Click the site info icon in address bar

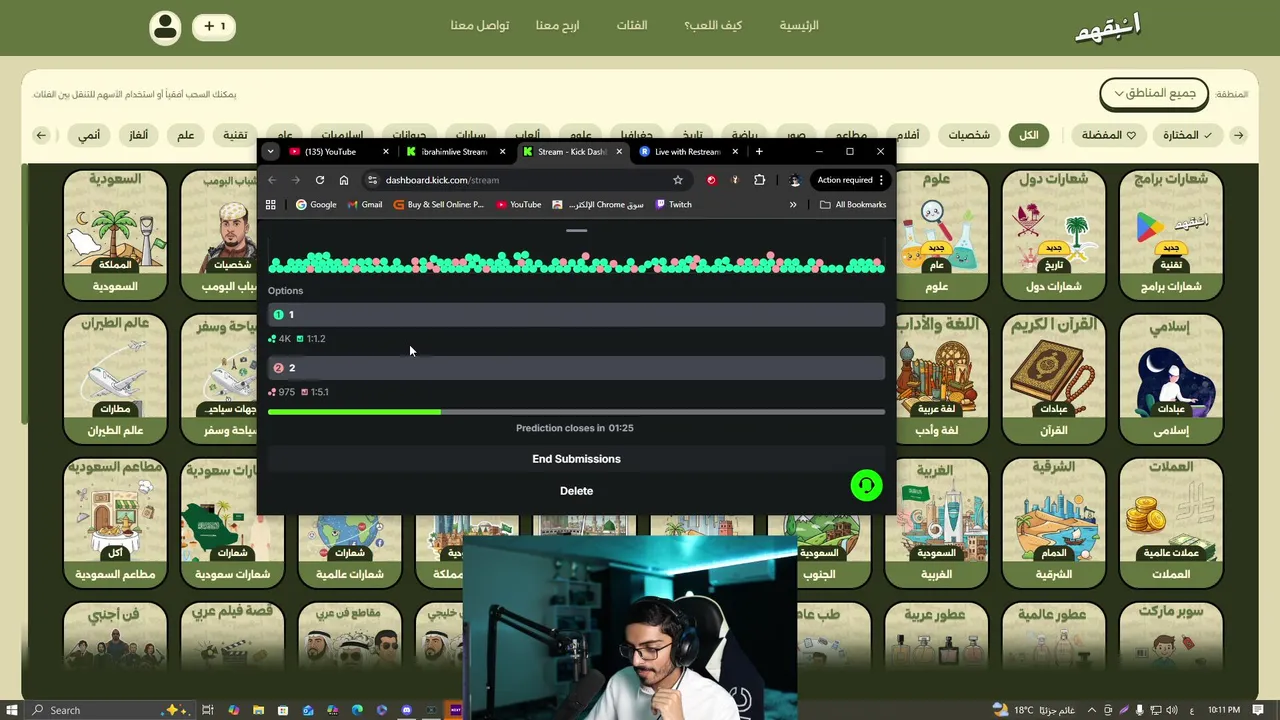tap(372, 180)
